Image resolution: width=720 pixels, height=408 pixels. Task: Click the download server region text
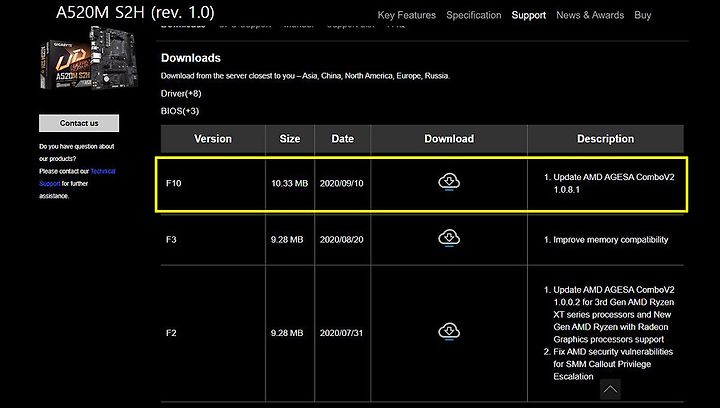click(x=305, y=76)
